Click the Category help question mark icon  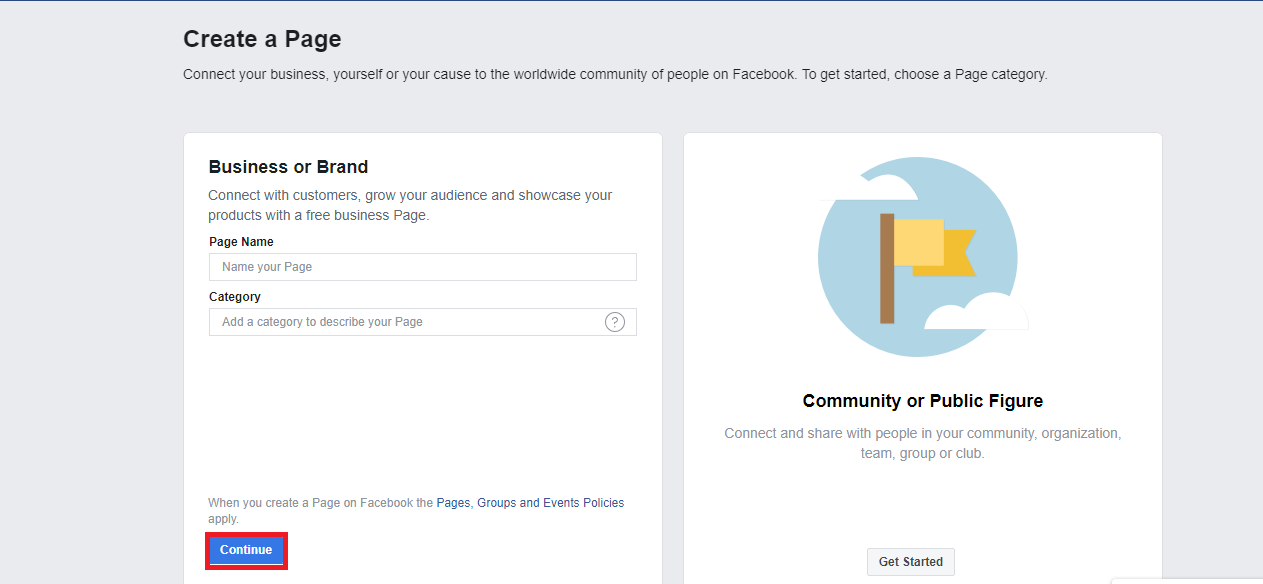tap(615, 322)
